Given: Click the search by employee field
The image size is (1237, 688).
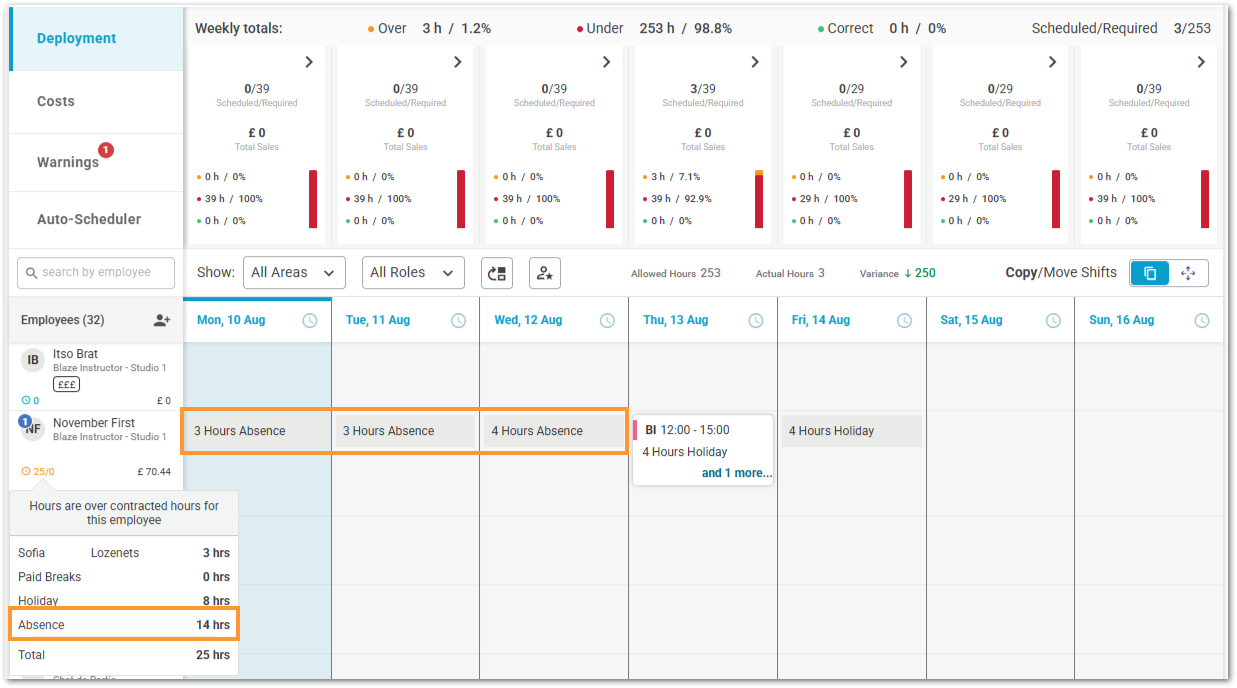Looking at the screenshot, I should click(x=96, y=273).
